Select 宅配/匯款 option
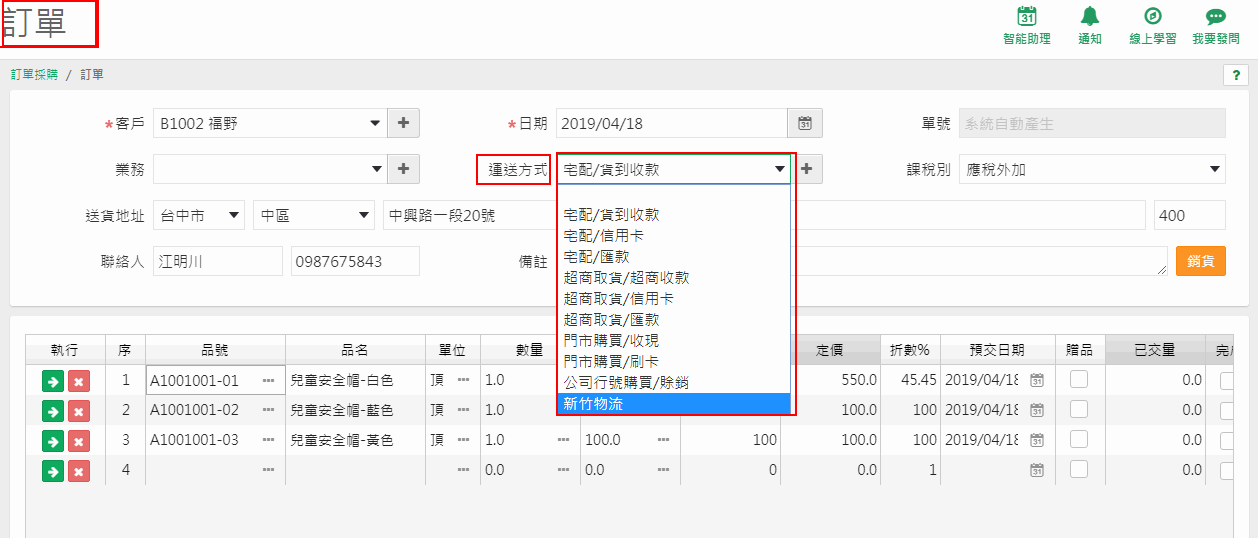 click(x=674, y=256)
